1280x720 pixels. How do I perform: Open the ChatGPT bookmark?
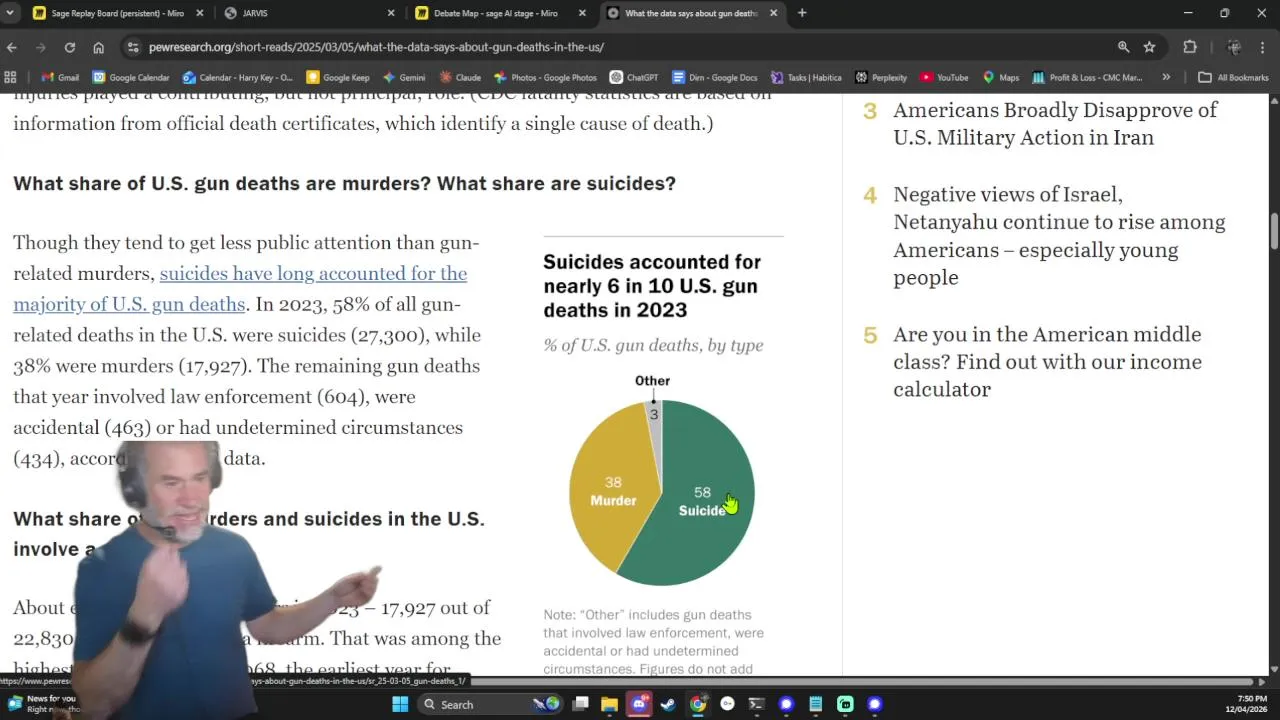pyautogui.click(x=634, y=77)
